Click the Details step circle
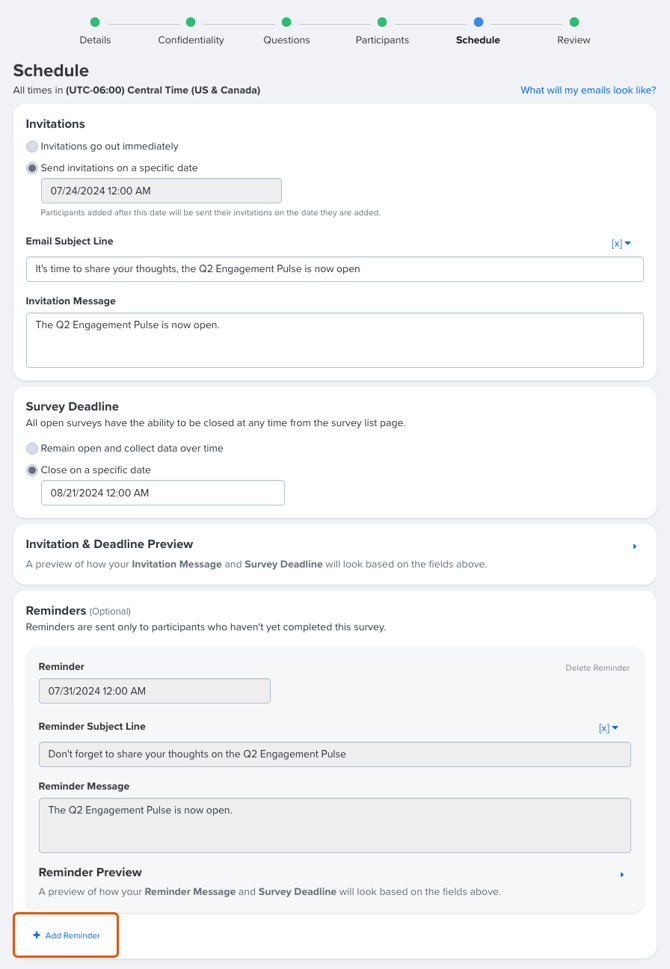The image size is (670, 969). tap(95, 22)
